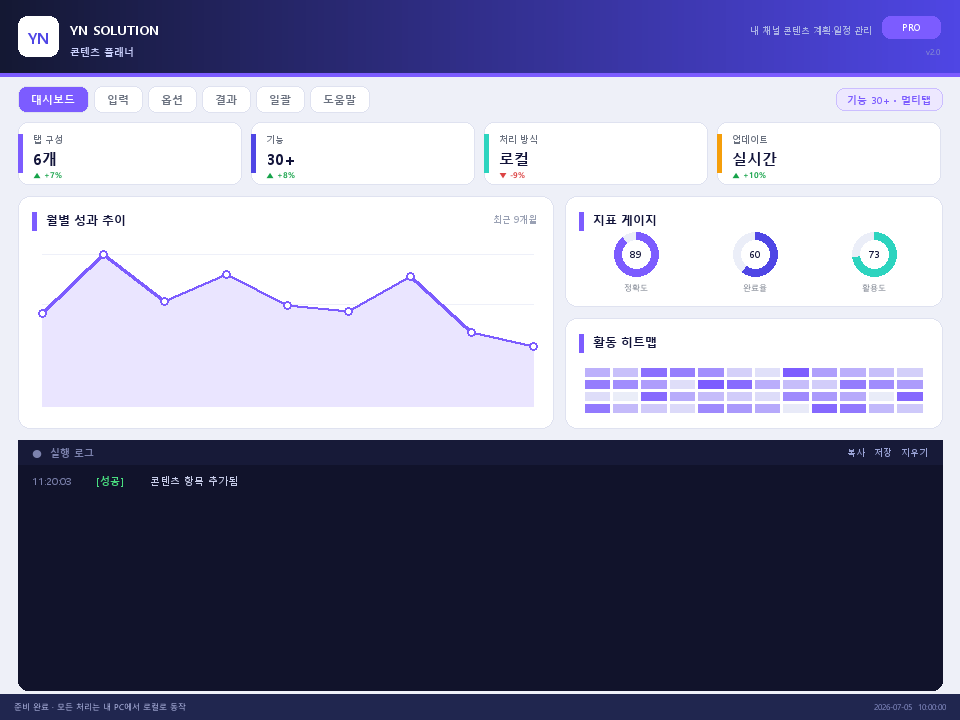The height and width of the screenshot is (720, 960).
Task: Open the 도움말 tab
Action: pos(340,100)
